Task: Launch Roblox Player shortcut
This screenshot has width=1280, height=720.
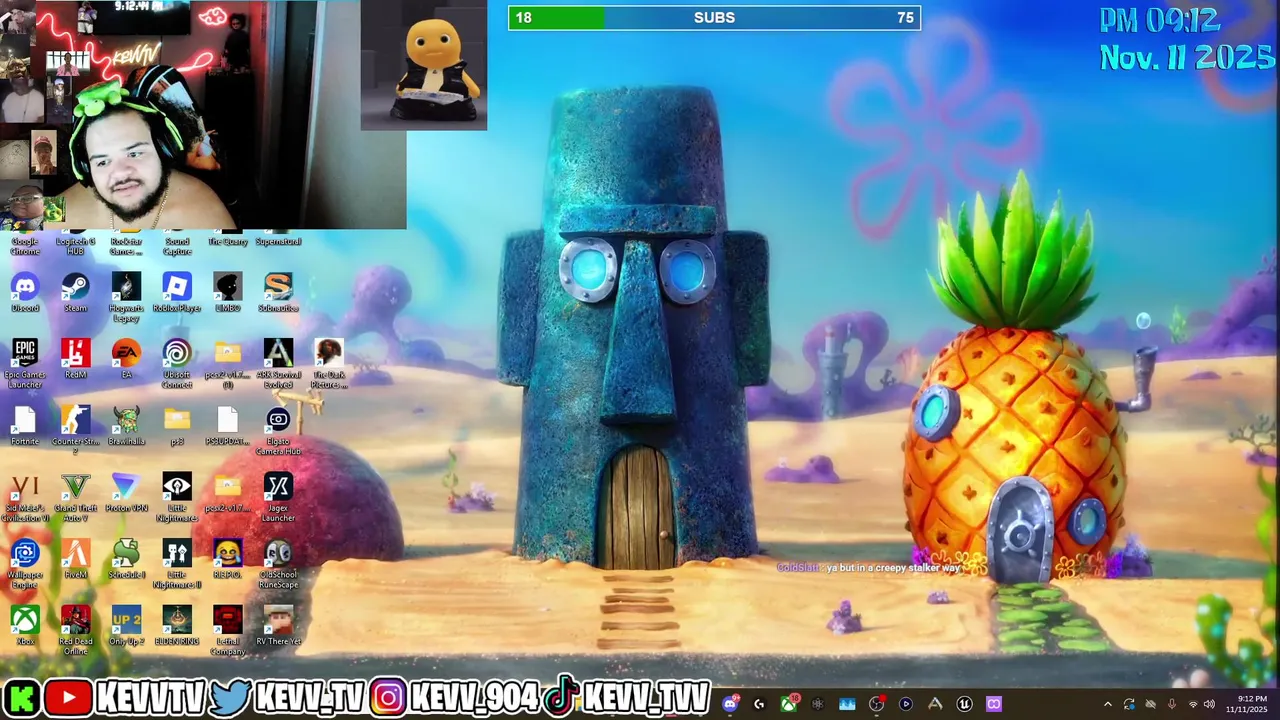Action: click(x=177, y=291)
